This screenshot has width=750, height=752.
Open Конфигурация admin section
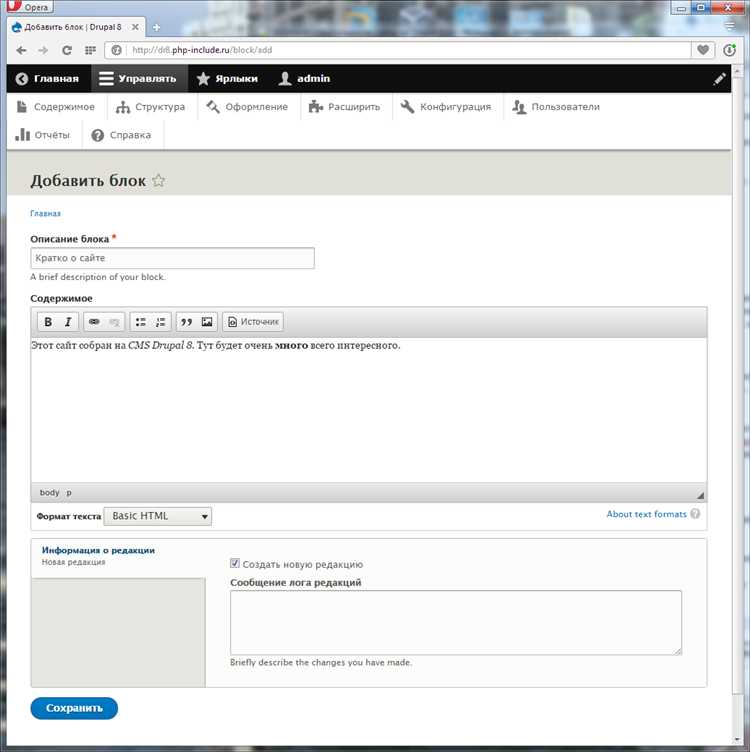446,107
